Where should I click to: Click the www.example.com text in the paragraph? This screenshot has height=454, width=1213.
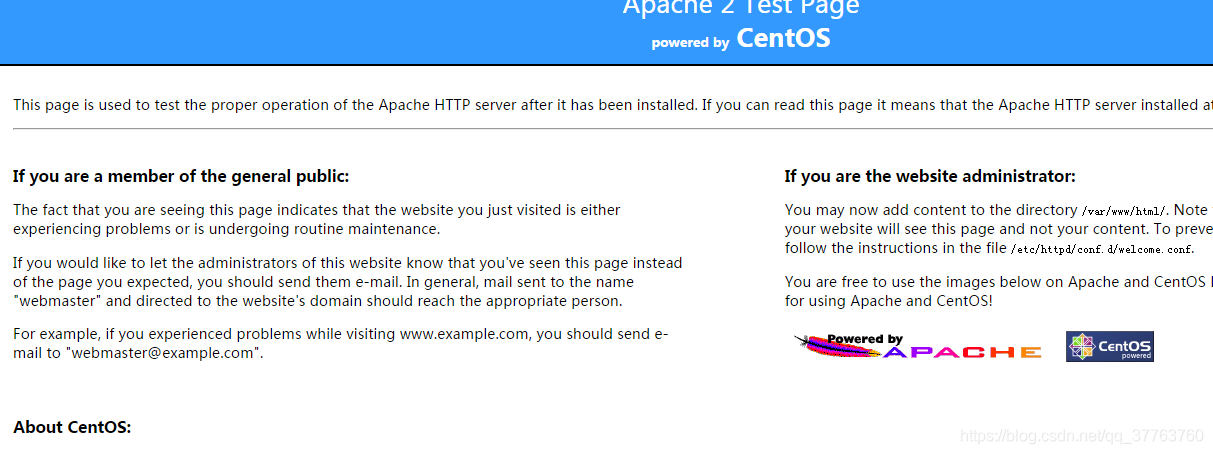[464, 334]
